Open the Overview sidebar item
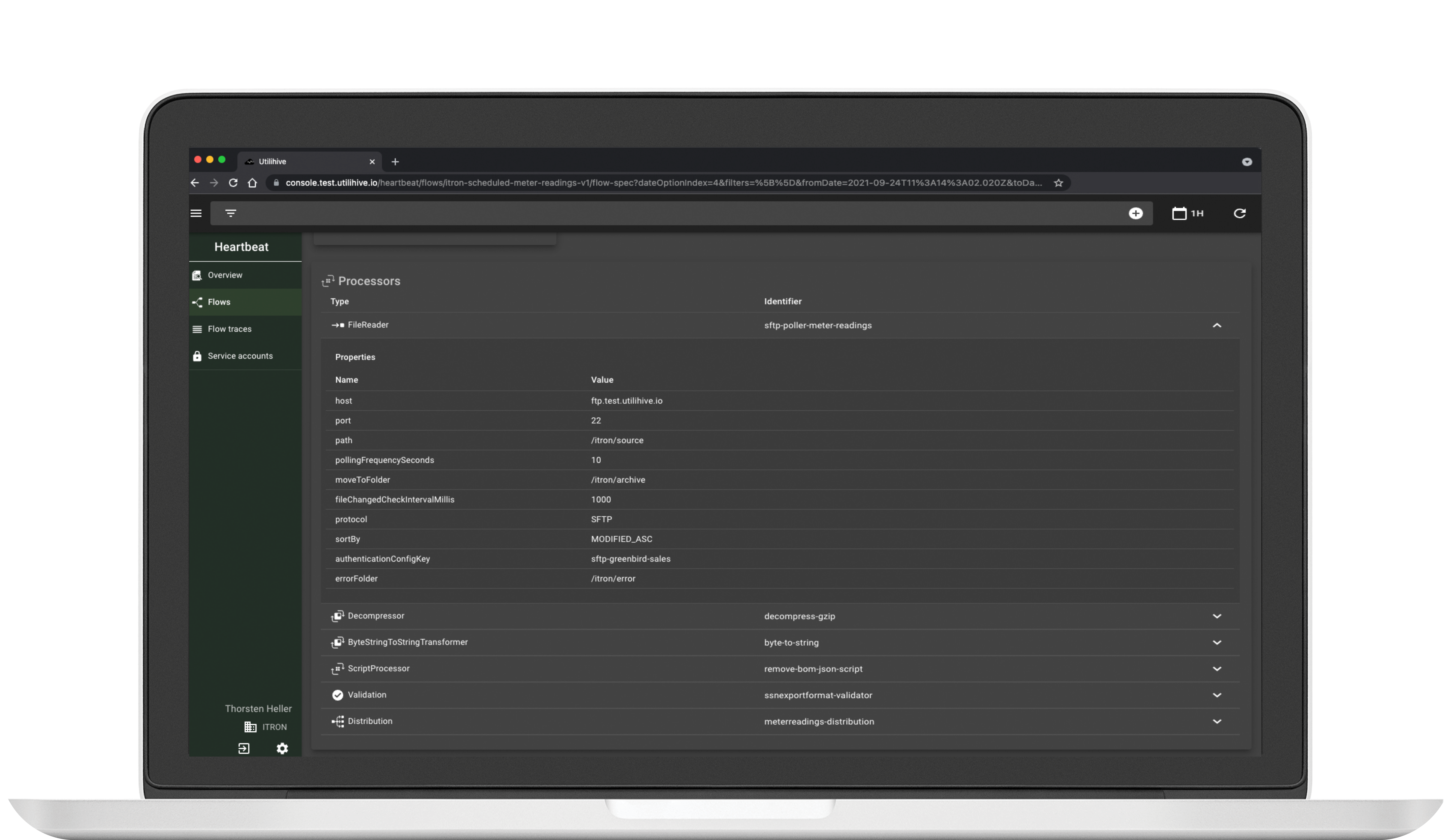Screen dimensions: 1453x840 click(245, 275)
